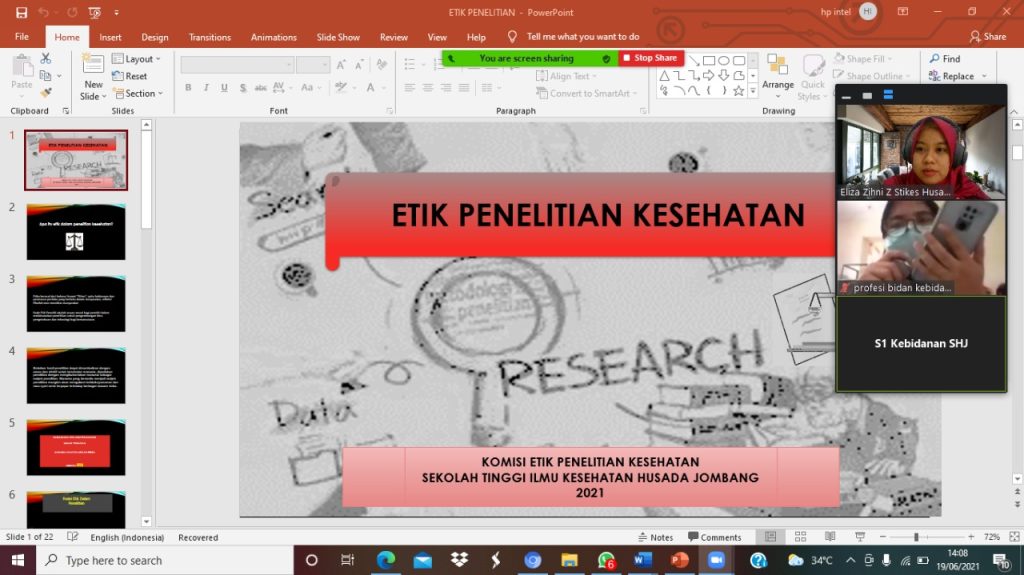Click the New Slide icon

tap(93, 66)
